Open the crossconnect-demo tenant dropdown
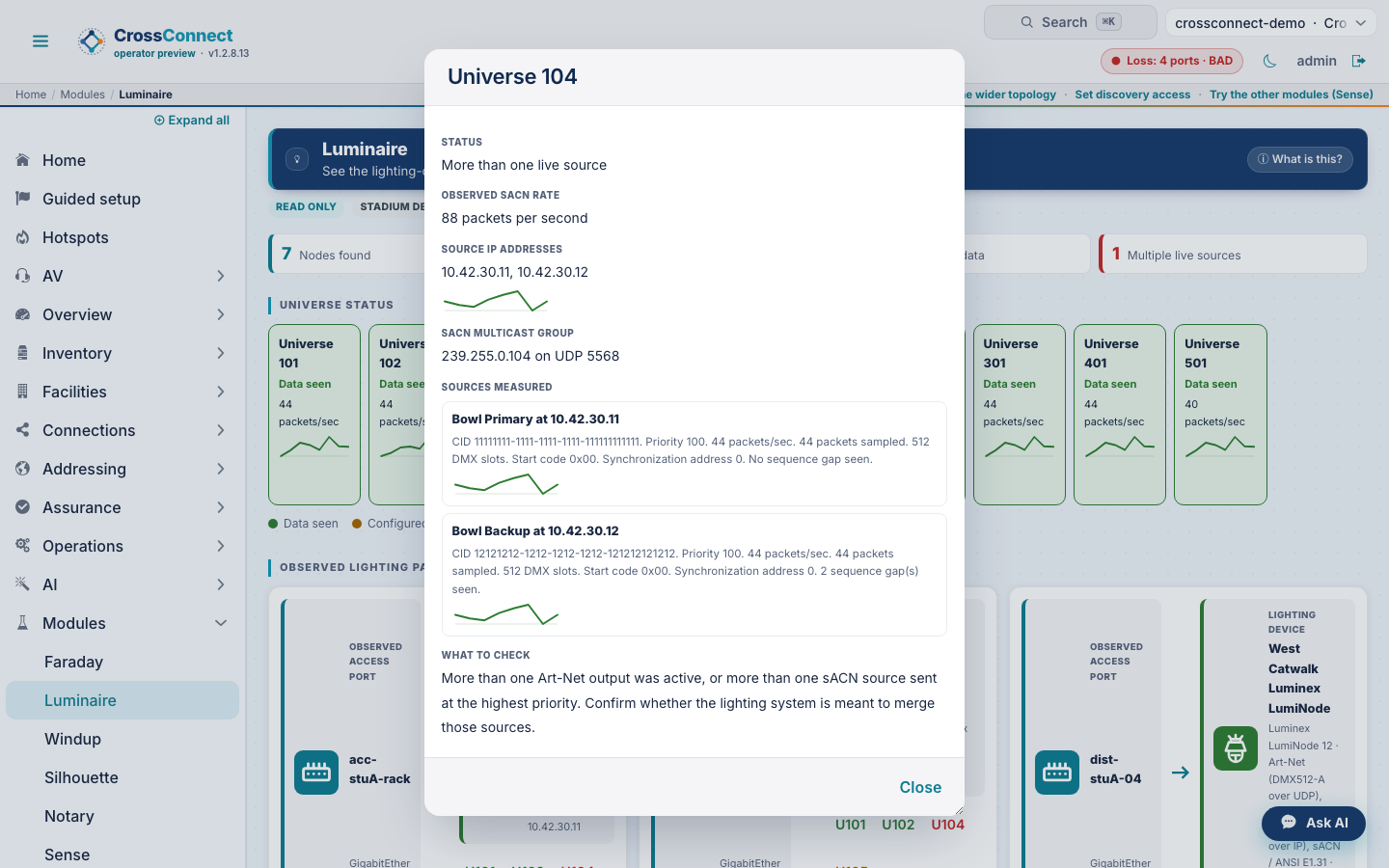The height and width of the screenshot is (868, 1389). pos(1271,22)
